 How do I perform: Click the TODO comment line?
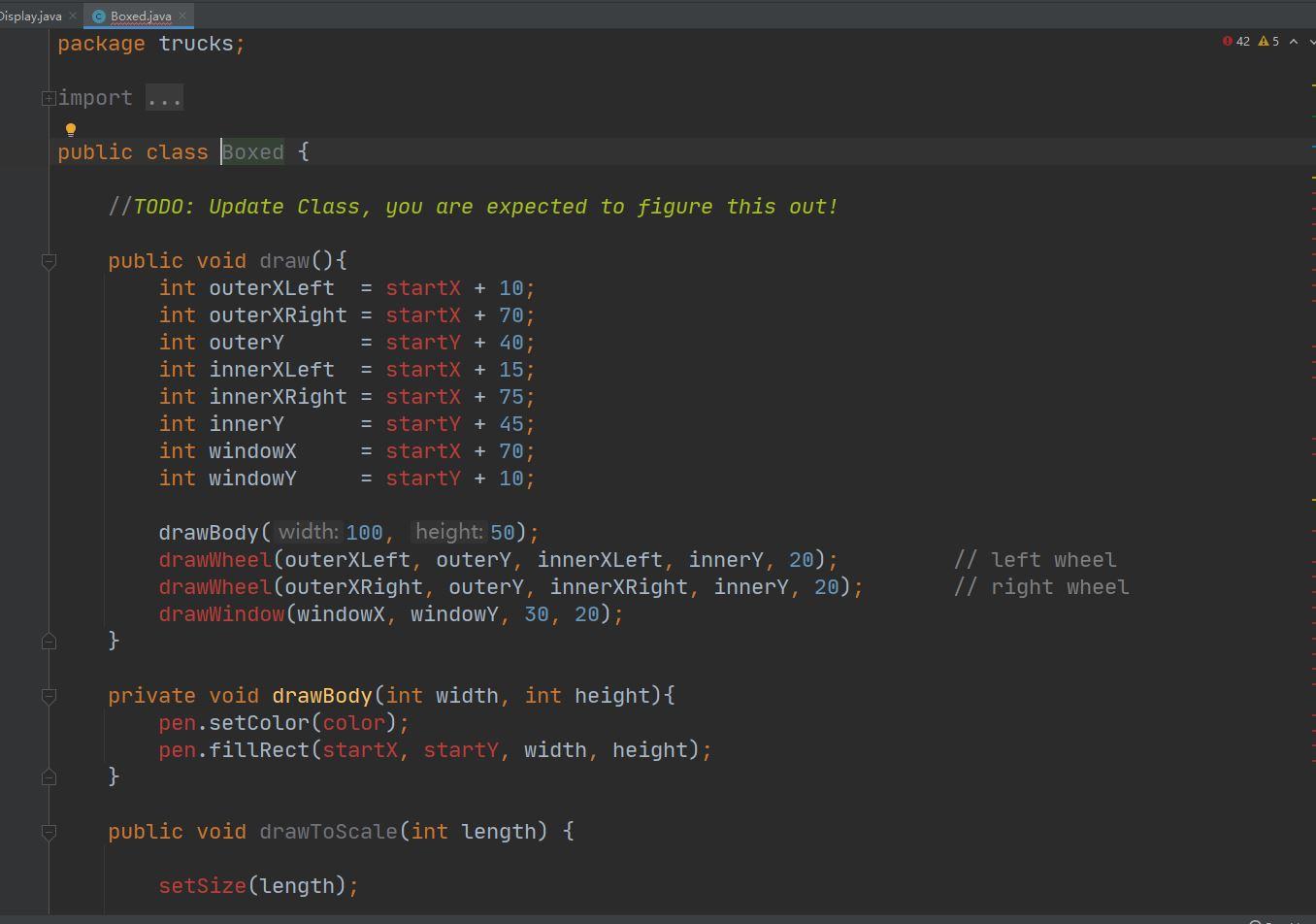click(x=473, y=207)
